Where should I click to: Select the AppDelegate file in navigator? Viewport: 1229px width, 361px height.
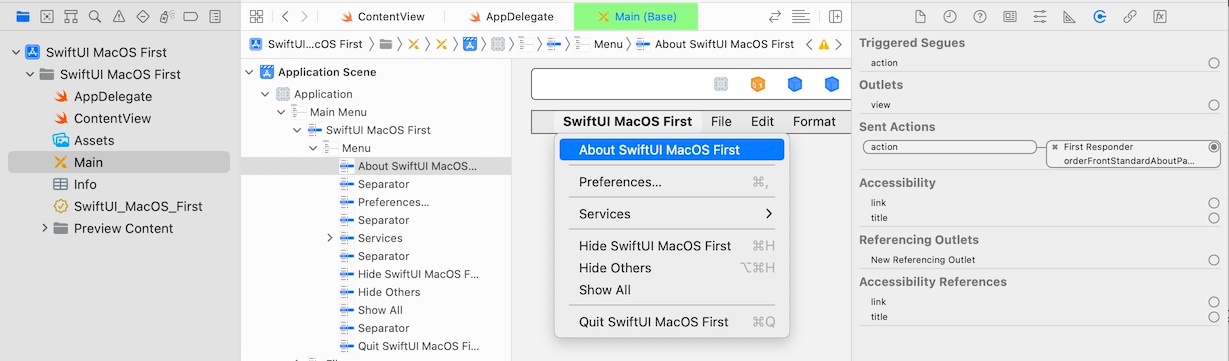113,96
